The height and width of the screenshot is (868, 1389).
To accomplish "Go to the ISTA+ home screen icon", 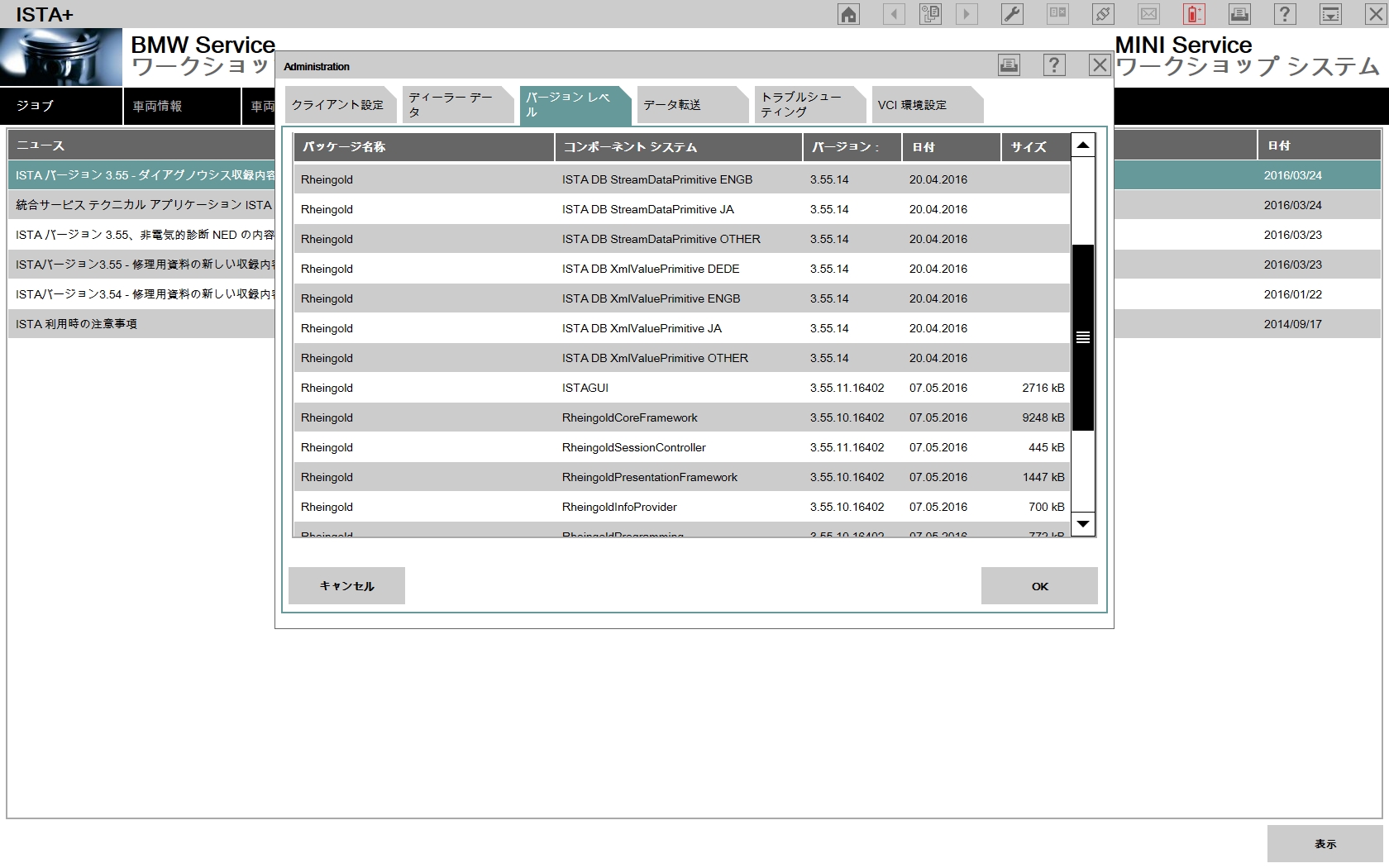I will point(848,14).
